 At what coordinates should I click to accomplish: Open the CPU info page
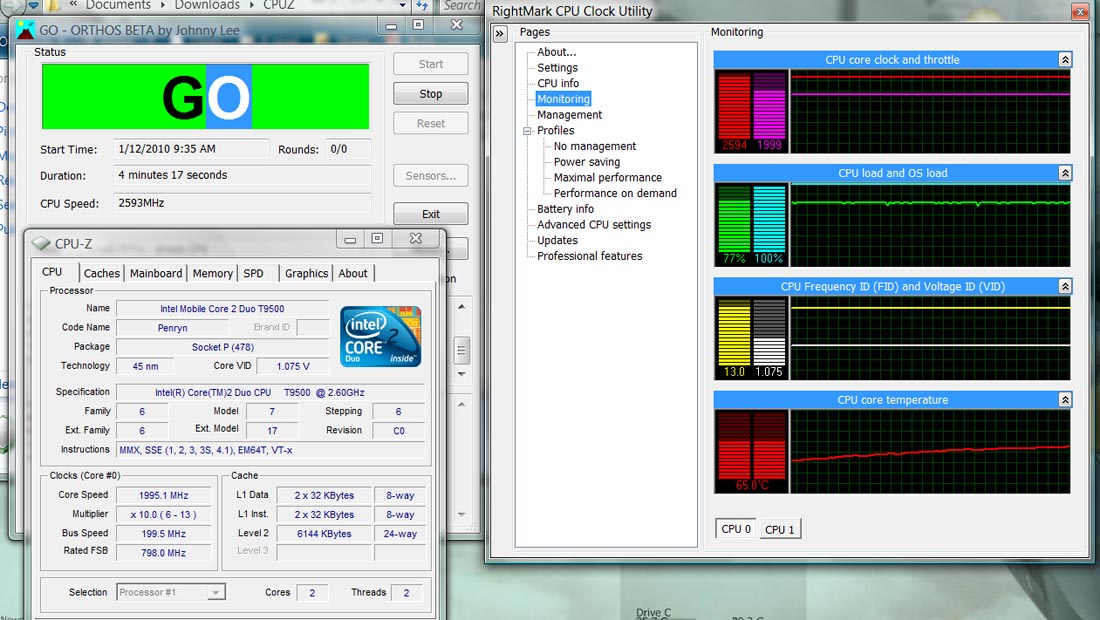click(x=558, y=83)
